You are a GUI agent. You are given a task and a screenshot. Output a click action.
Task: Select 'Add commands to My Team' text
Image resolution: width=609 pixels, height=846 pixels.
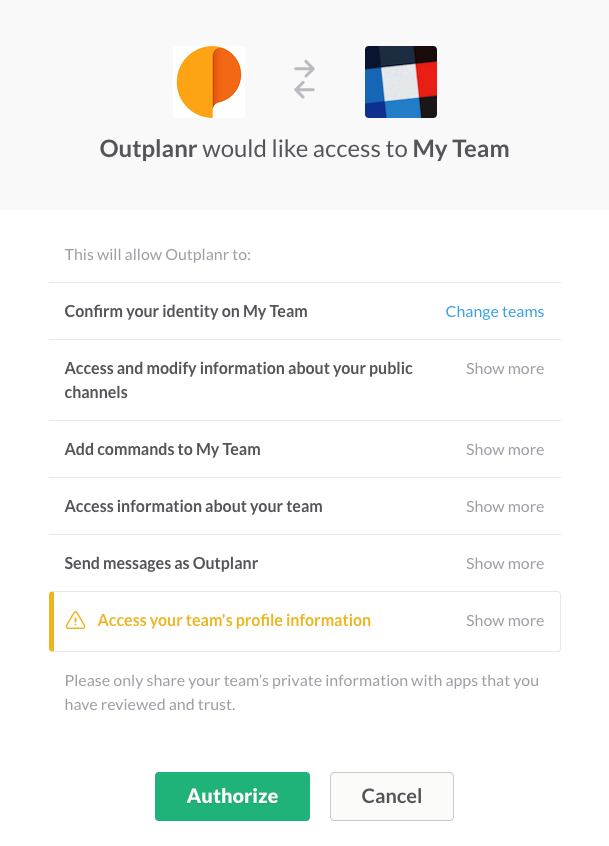pyautogui.click(x=162, y=449)
